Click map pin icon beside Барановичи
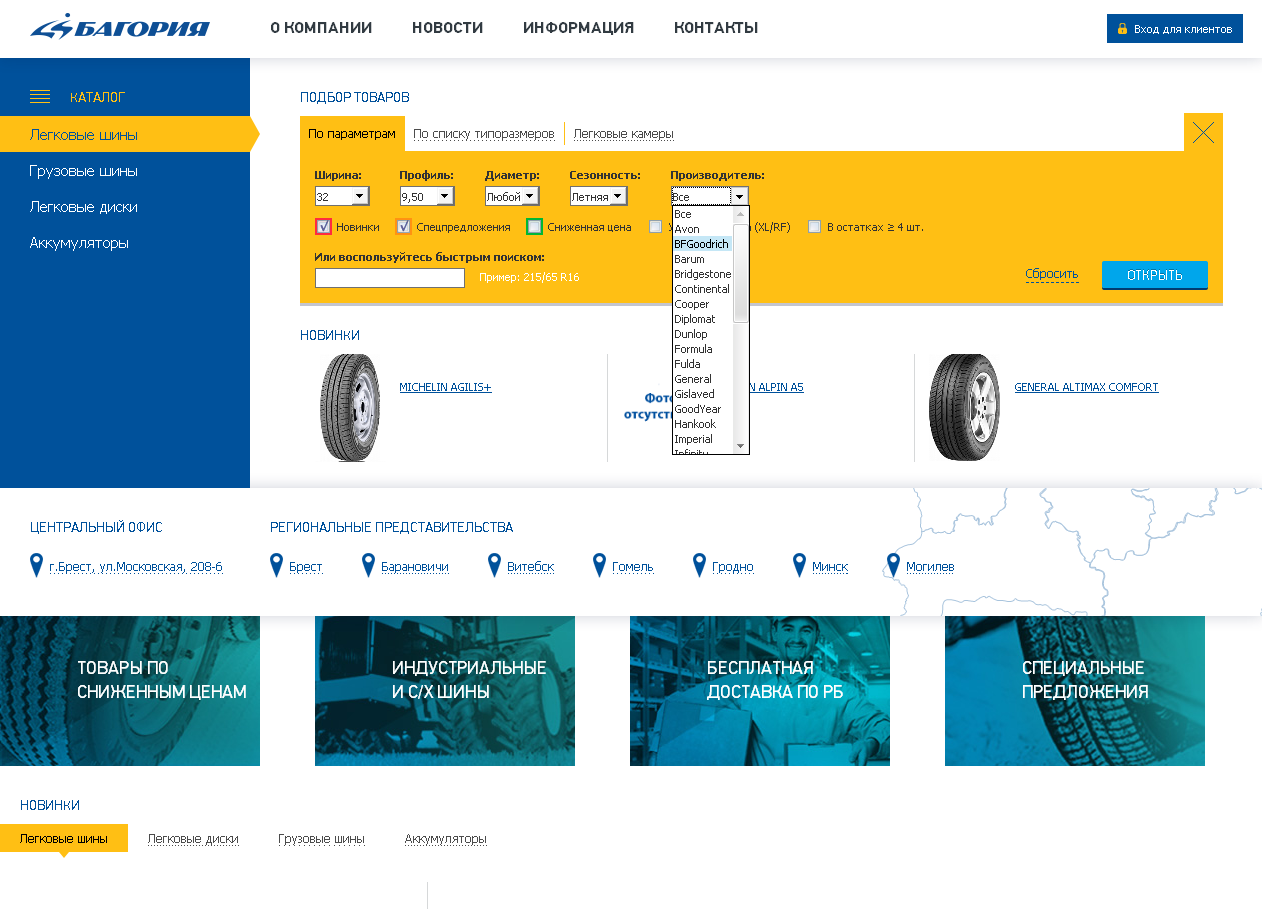The image size is (1262, 909). pyautogui.click(x=369, y=565)
